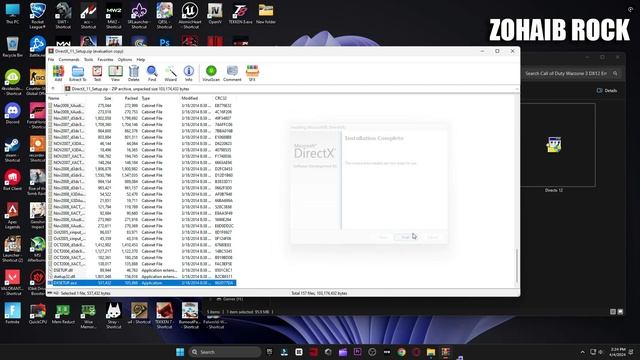The width and height of the screenshot is (640, 360).
Task: Select the dsetup32.dll file row
Action: coord(142,276)
